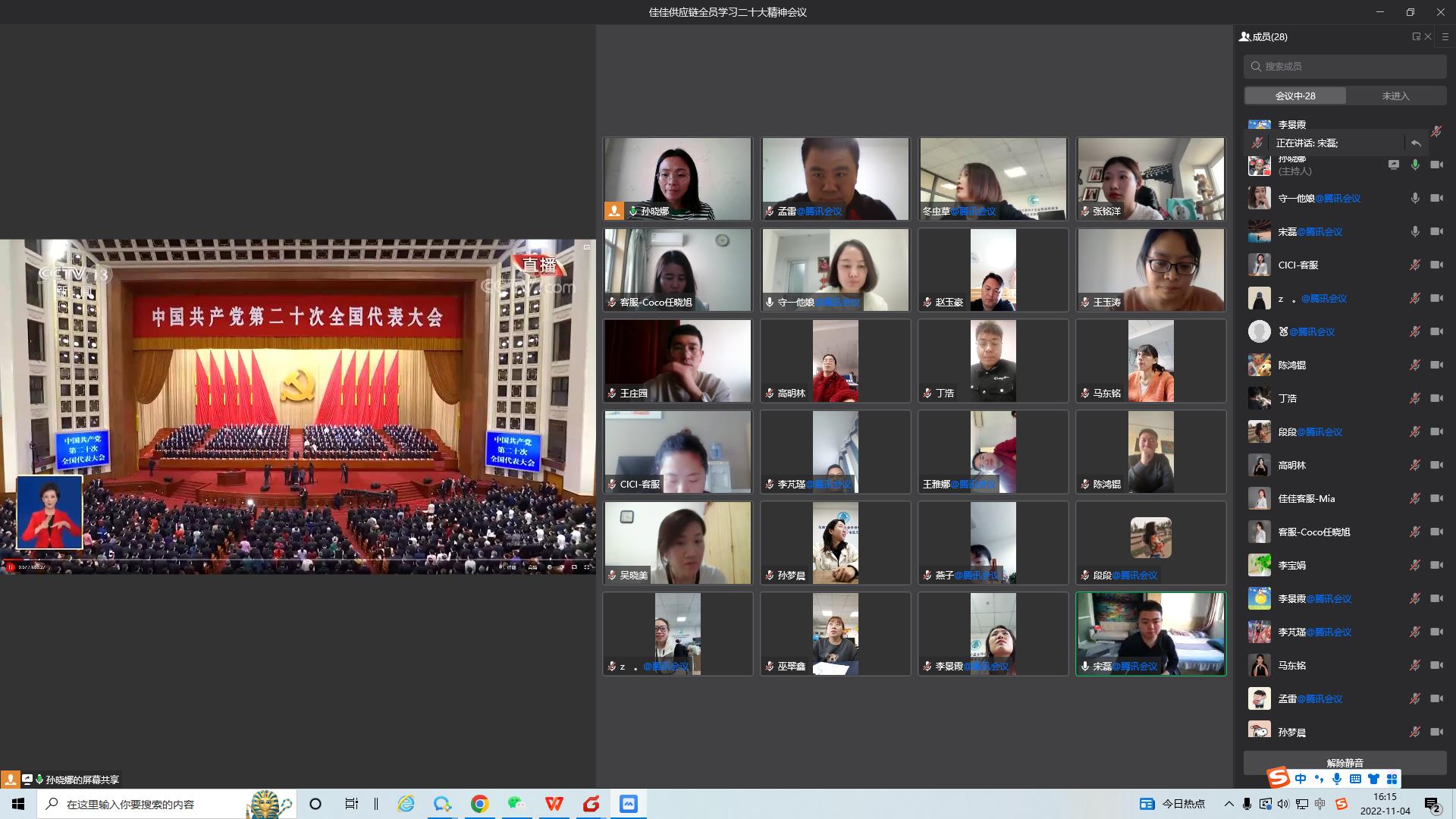Screen dimensions: 1456x819
Task: Search members input field
Action: tap(1345, 67)
